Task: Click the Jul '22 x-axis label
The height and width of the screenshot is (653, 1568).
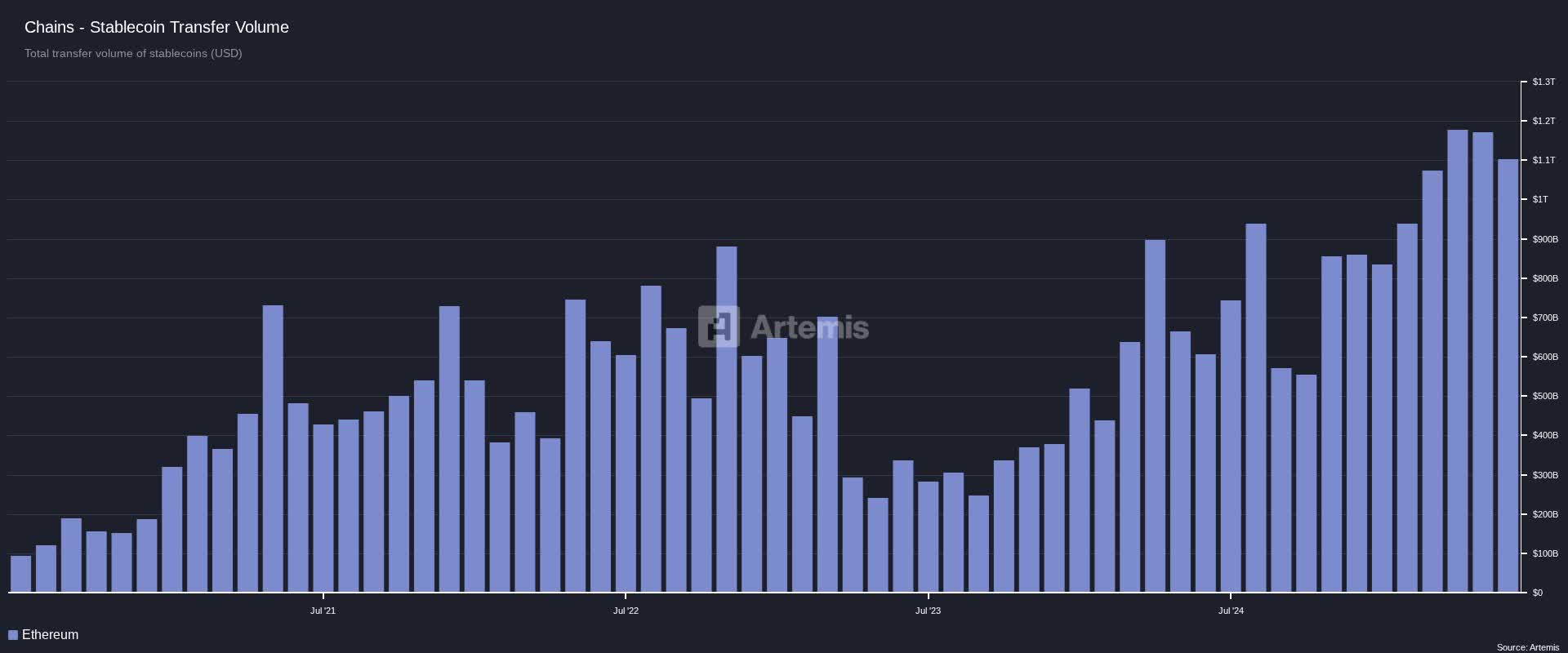Action: [x=626, y=611]
